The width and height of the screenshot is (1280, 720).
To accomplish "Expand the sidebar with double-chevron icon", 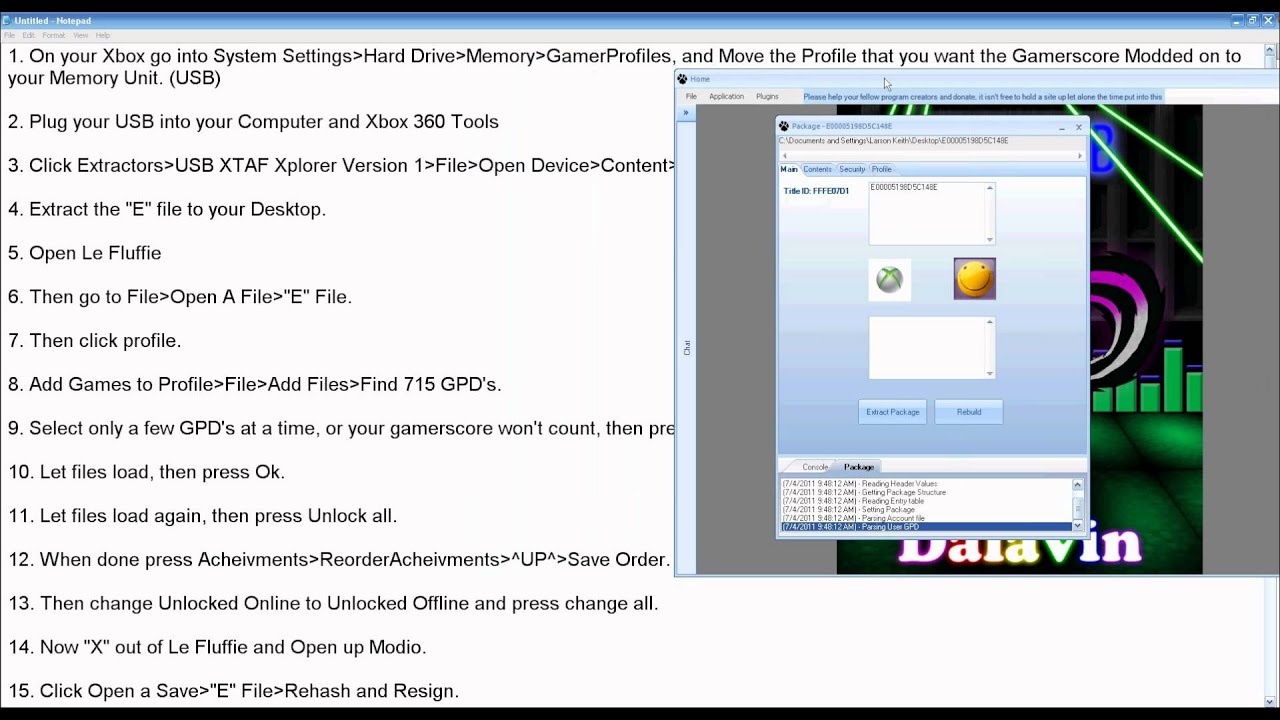I will pyautogui.click(x=686, y=113).
